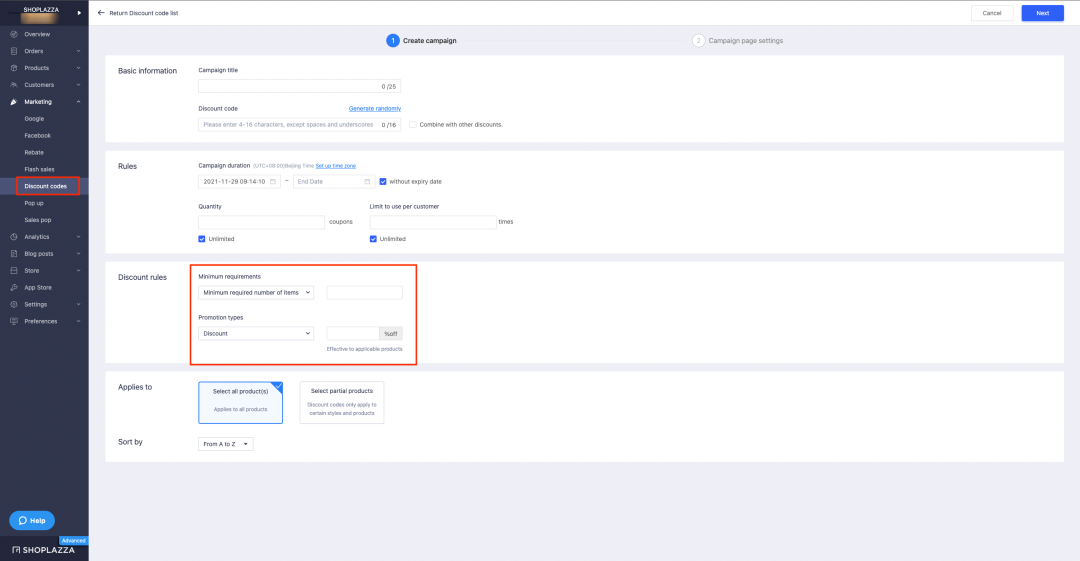Click the Customers icon in sidebar
The height and width of the screenshot is (561, 1080).
pyautogui.click(x=14, y=85)
